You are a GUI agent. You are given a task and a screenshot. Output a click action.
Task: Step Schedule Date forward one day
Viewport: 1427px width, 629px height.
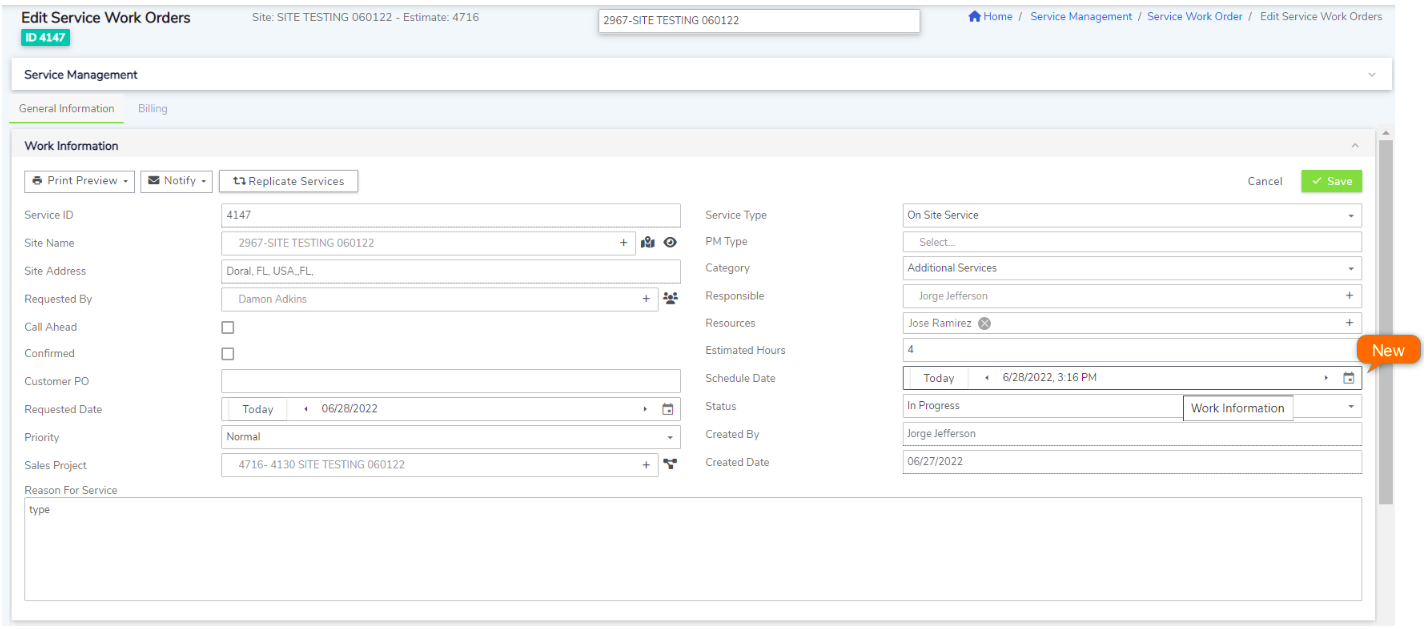coord(1326,378)
